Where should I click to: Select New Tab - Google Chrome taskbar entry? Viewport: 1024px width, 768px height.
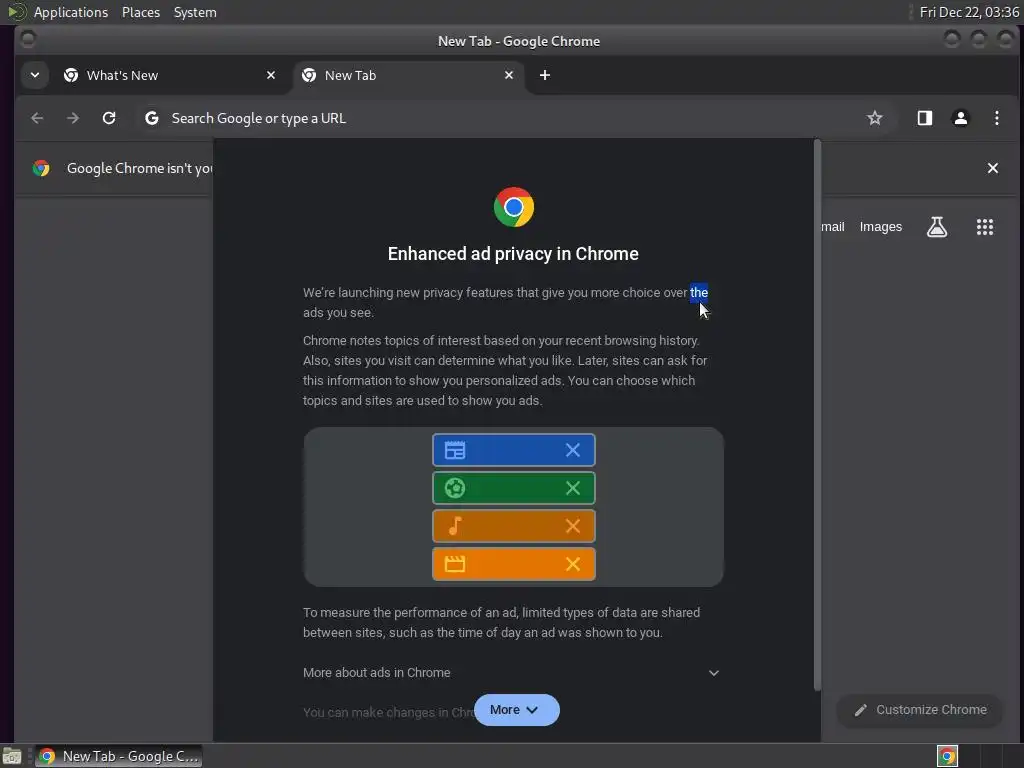click(x=119, y=756)
